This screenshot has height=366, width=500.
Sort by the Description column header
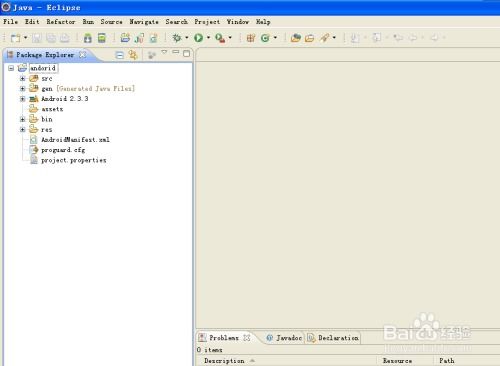tap(224, 361)
